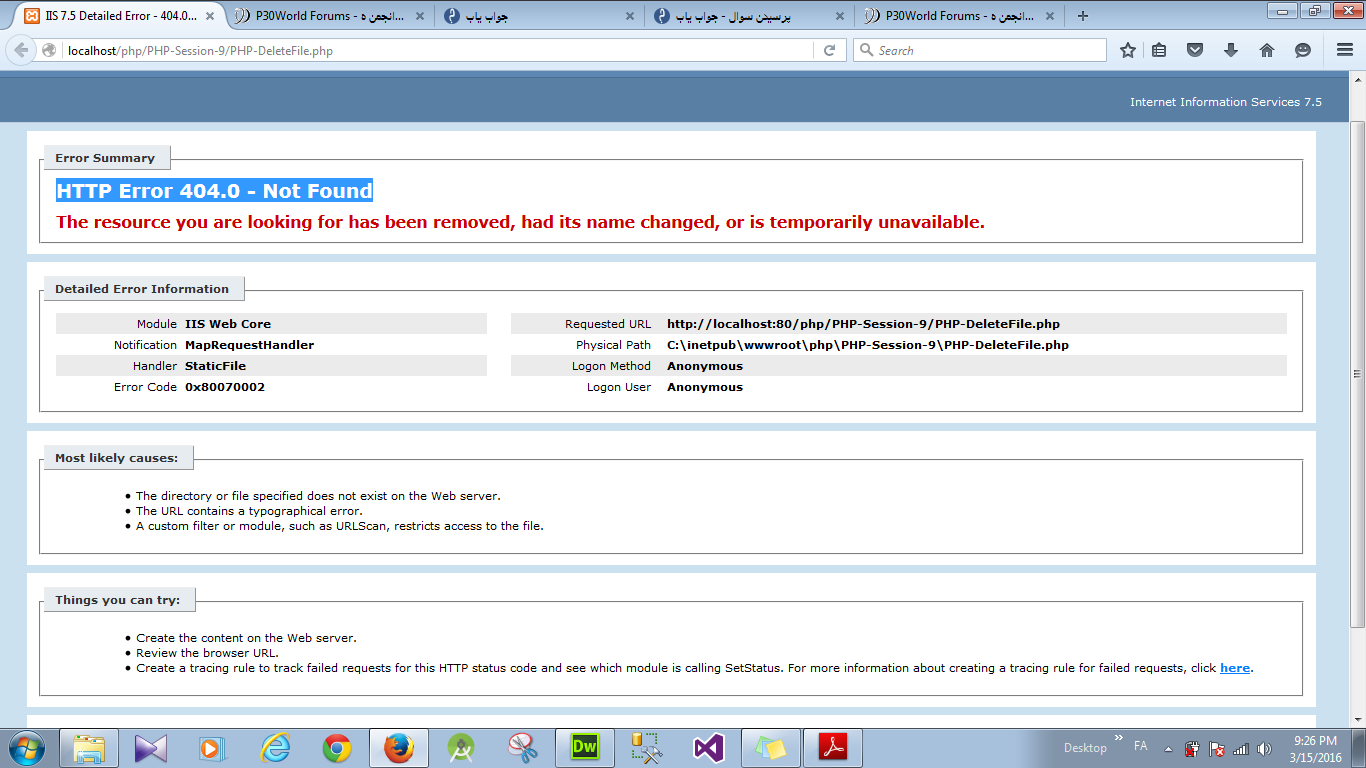This screenshot has height=768, width=1366.
Task: Show hidden tray icons arrow
Action: click(x=1166, y=748)
